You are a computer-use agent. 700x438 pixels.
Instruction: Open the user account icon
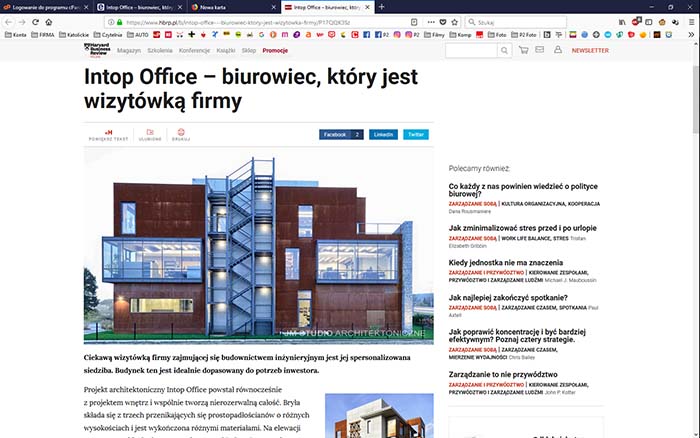[x=558, y=50]
